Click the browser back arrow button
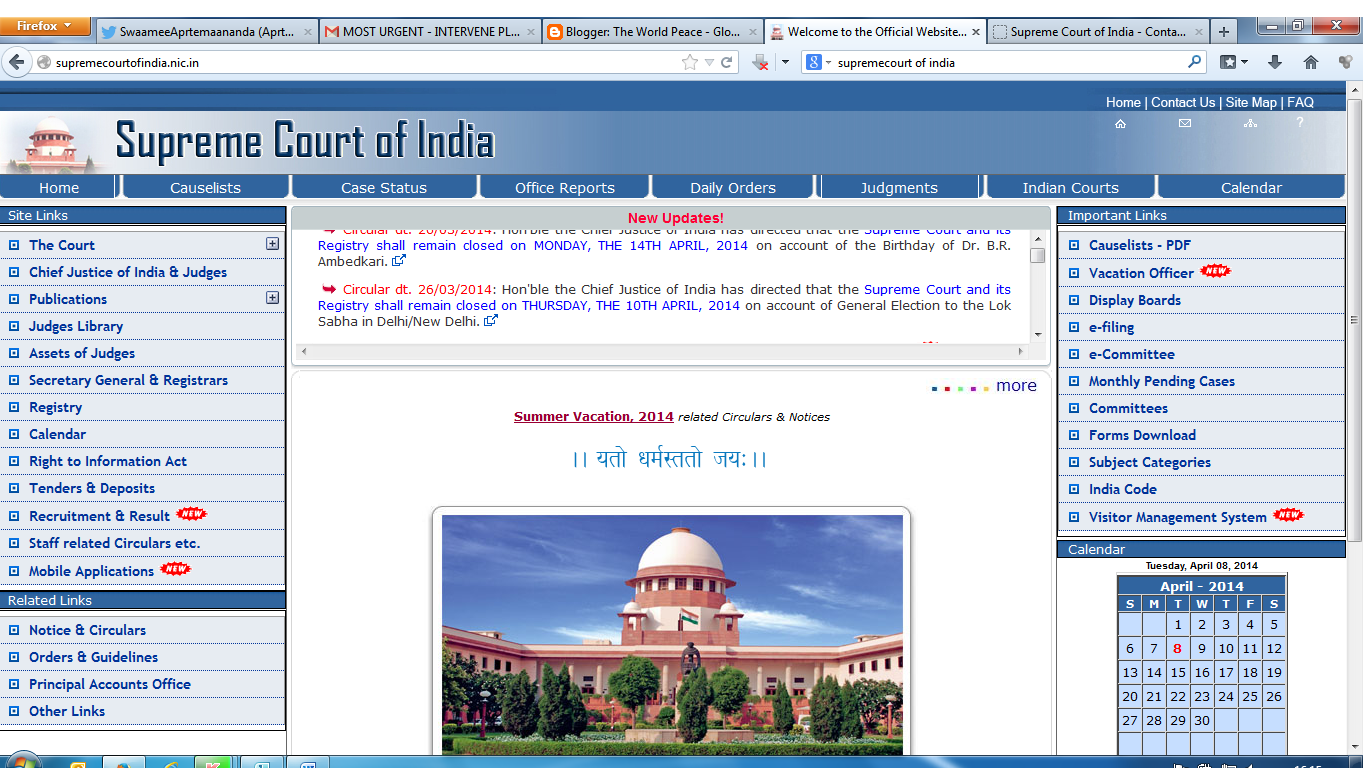 (16, 62)
